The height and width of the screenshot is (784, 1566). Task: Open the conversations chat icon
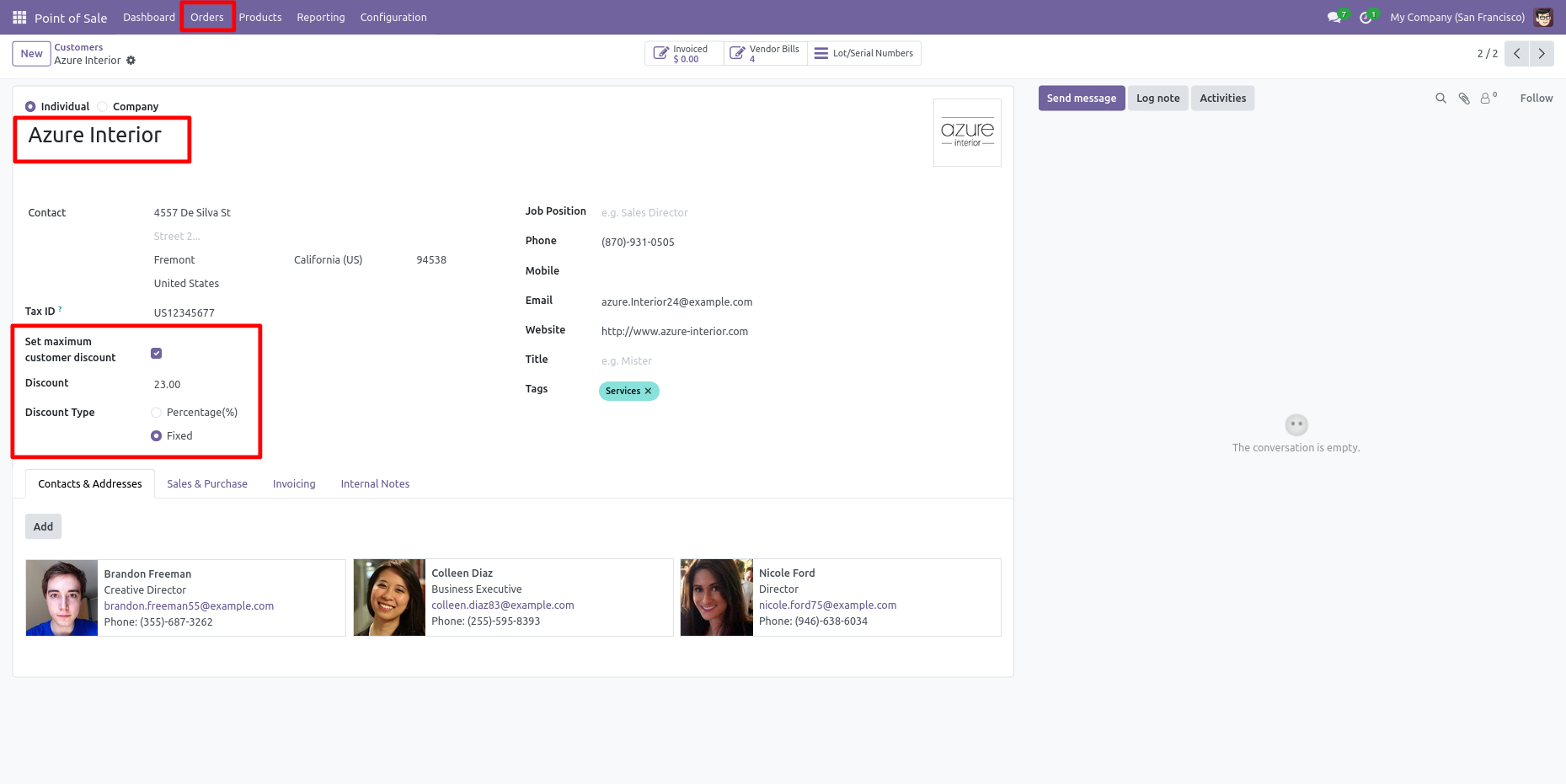pyautogui.click(x=1336, y=17)
